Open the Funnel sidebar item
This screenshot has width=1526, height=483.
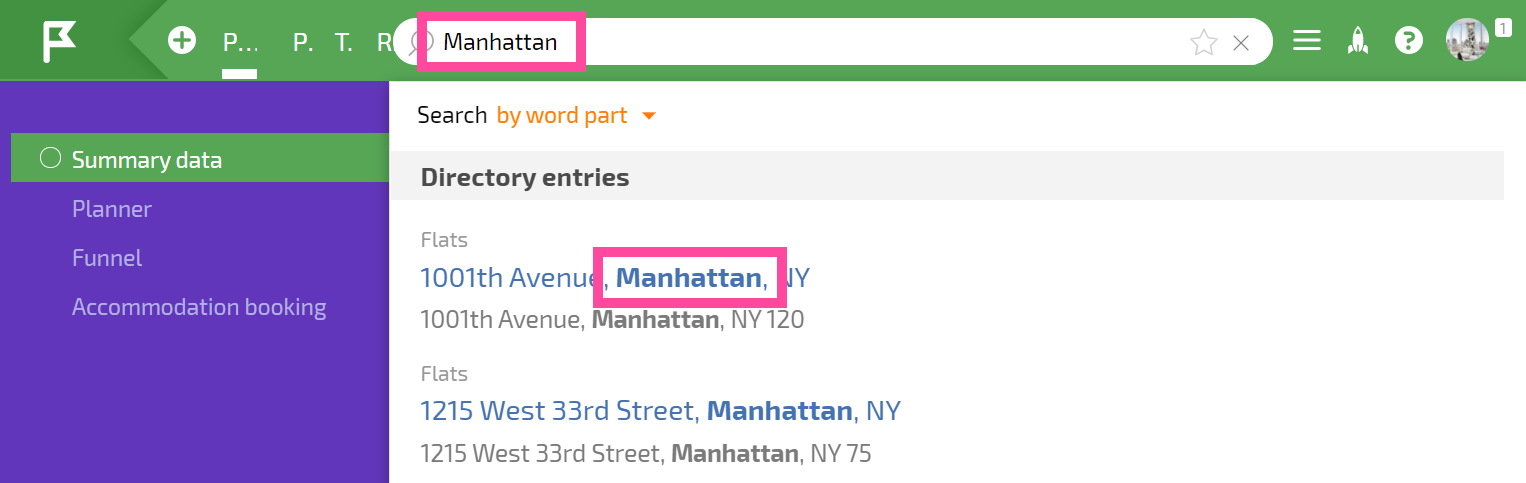pyautogui.click(x=107, y=258)
